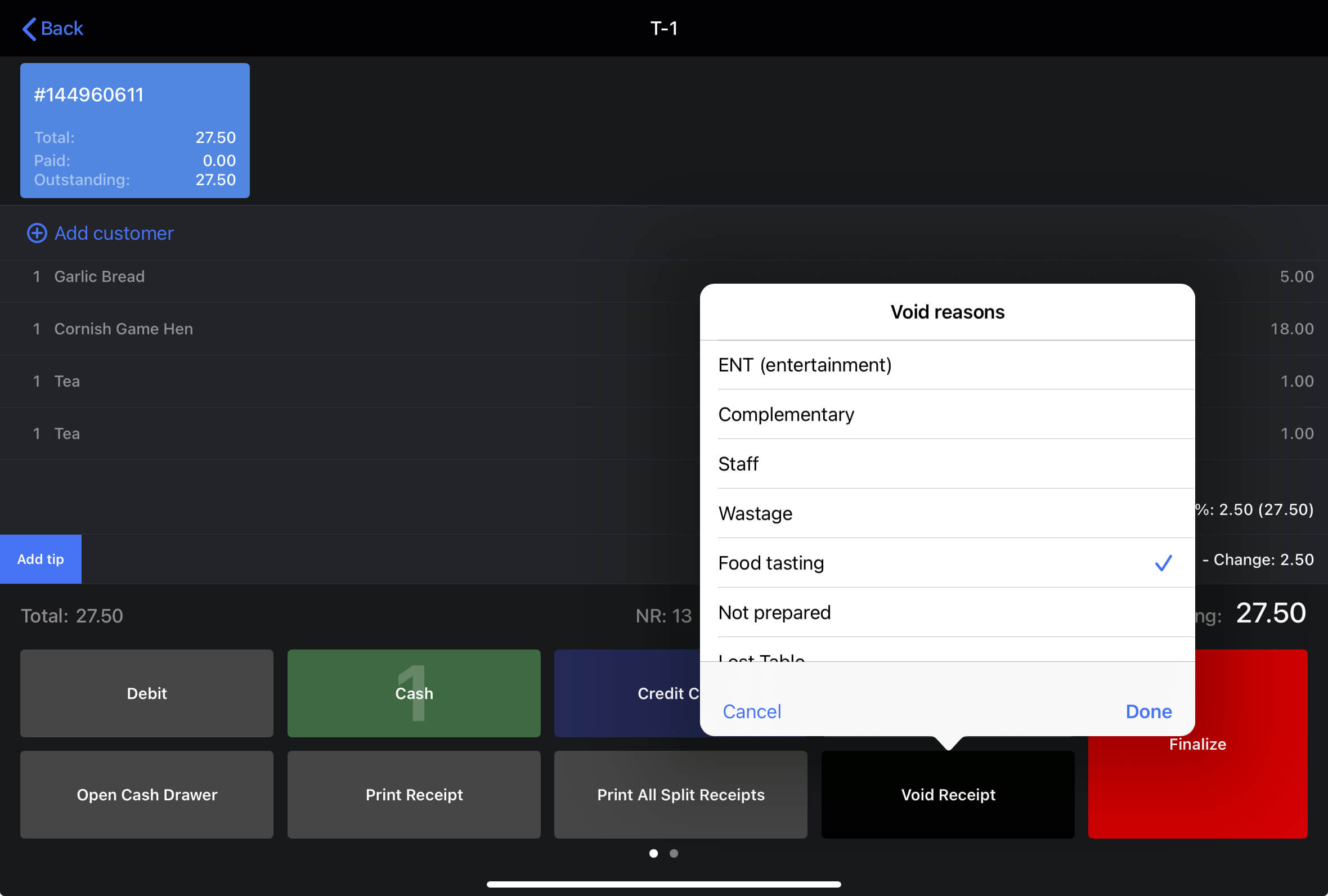Choose Cash payment button
The width and height of the screenshot is (1328, 896).
[x=414, y=693]
